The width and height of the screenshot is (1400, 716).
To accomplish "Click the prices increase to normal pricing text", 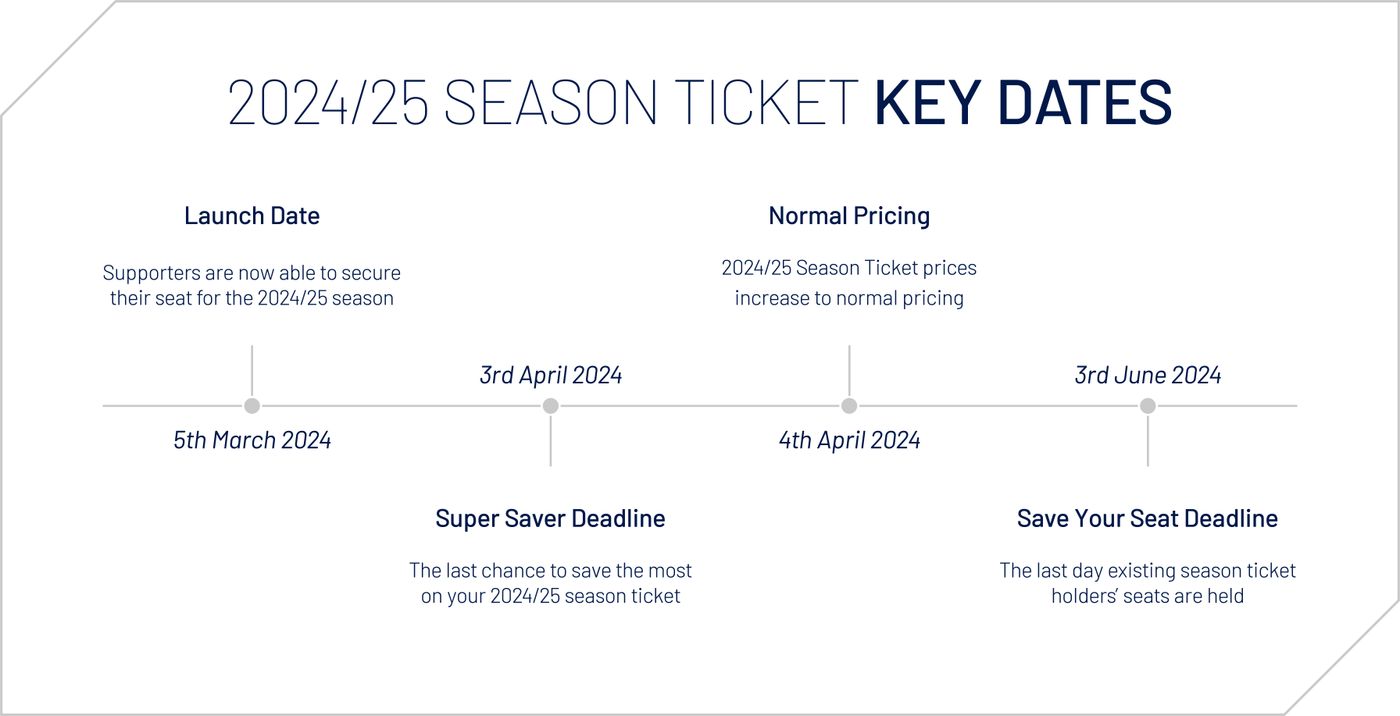I will click(x=849, y=283).
